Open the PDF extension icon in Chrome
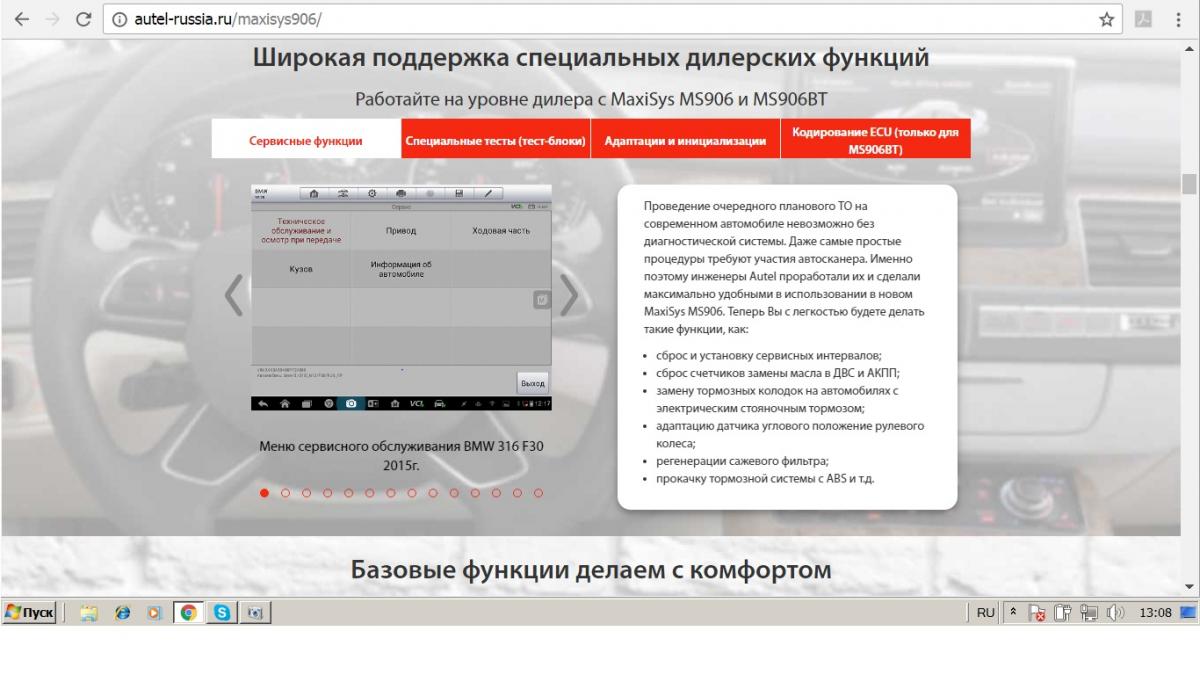Viewport: 1200px width, 675px height. coord(1143,19)
